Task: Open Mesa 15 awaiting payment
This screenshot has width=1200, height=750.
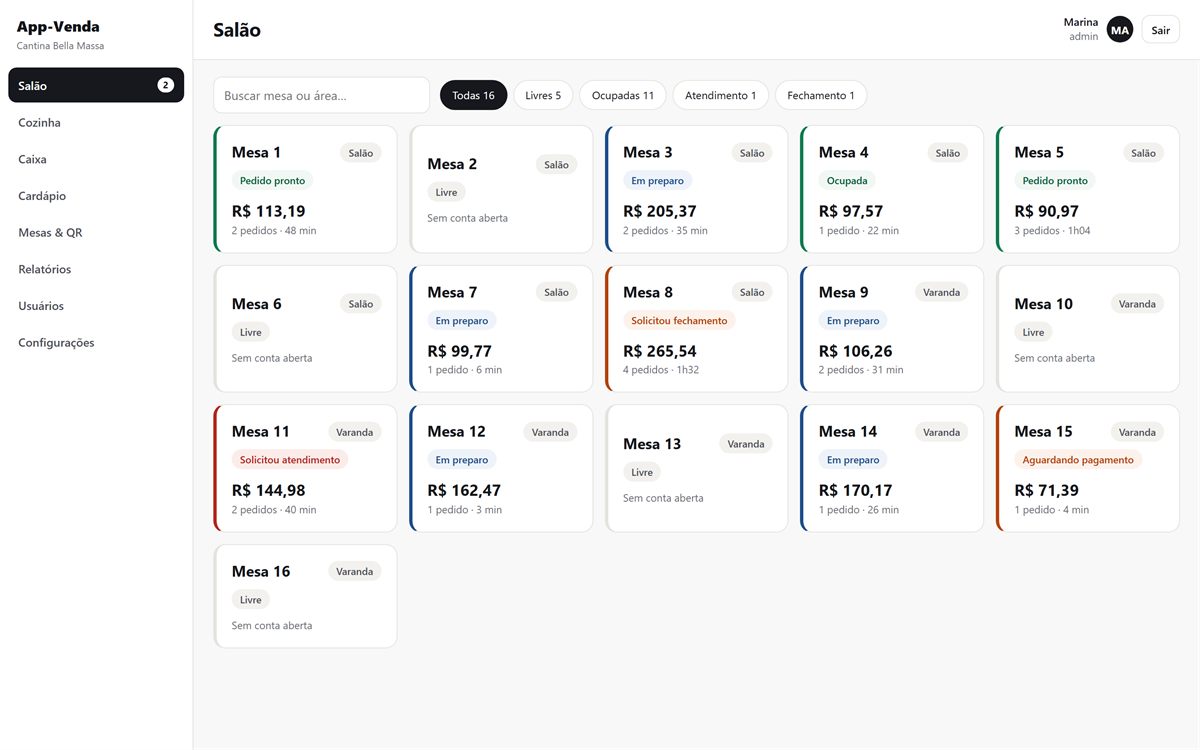Action: (x=1088, y=468)
